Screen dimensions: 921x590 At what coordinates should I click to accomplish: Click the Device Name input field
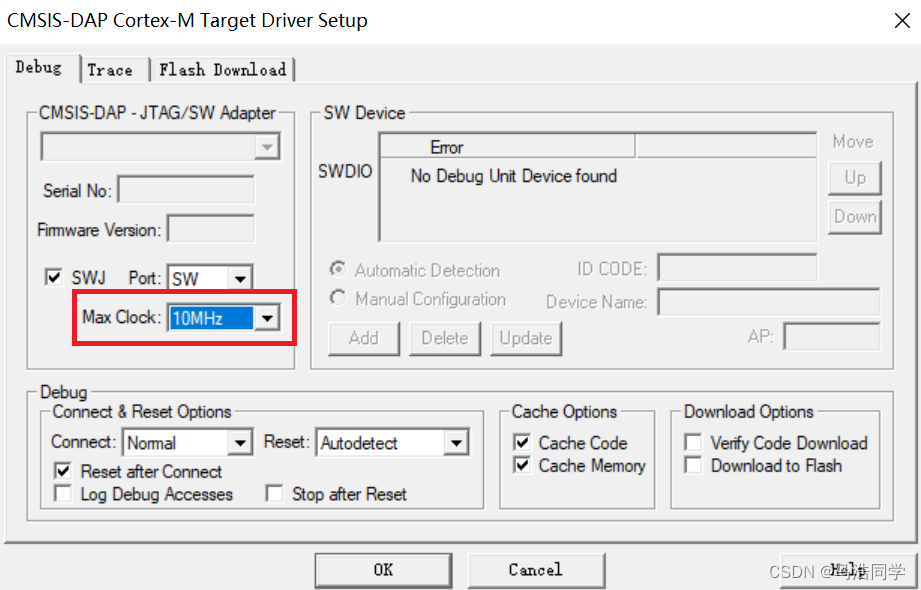pyautogui.click(x=769, y=301)
